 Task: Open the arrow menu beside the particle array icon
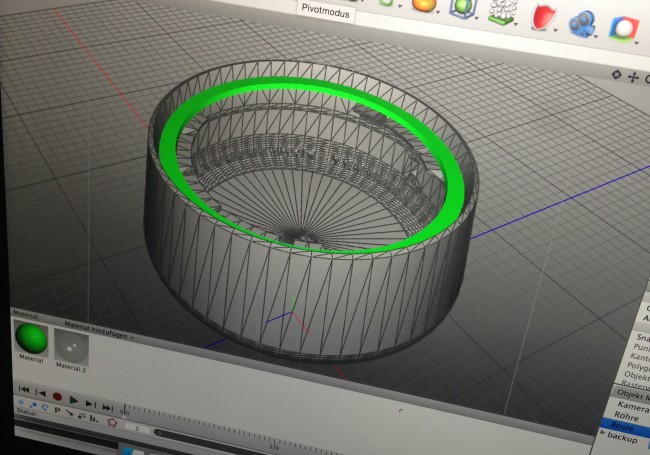tap(516, 24)
